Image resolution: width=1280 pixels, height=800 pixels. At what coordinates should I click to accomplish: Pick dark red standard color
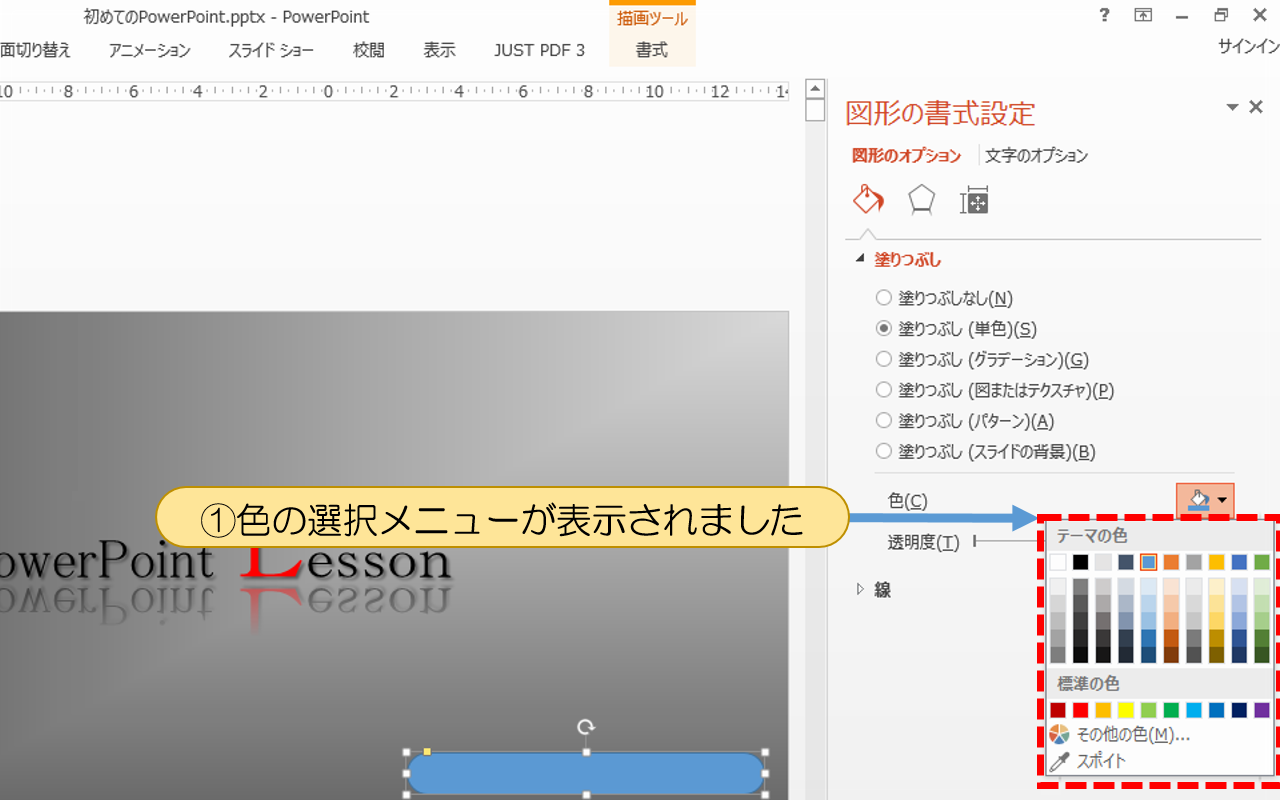[1058, 710]
